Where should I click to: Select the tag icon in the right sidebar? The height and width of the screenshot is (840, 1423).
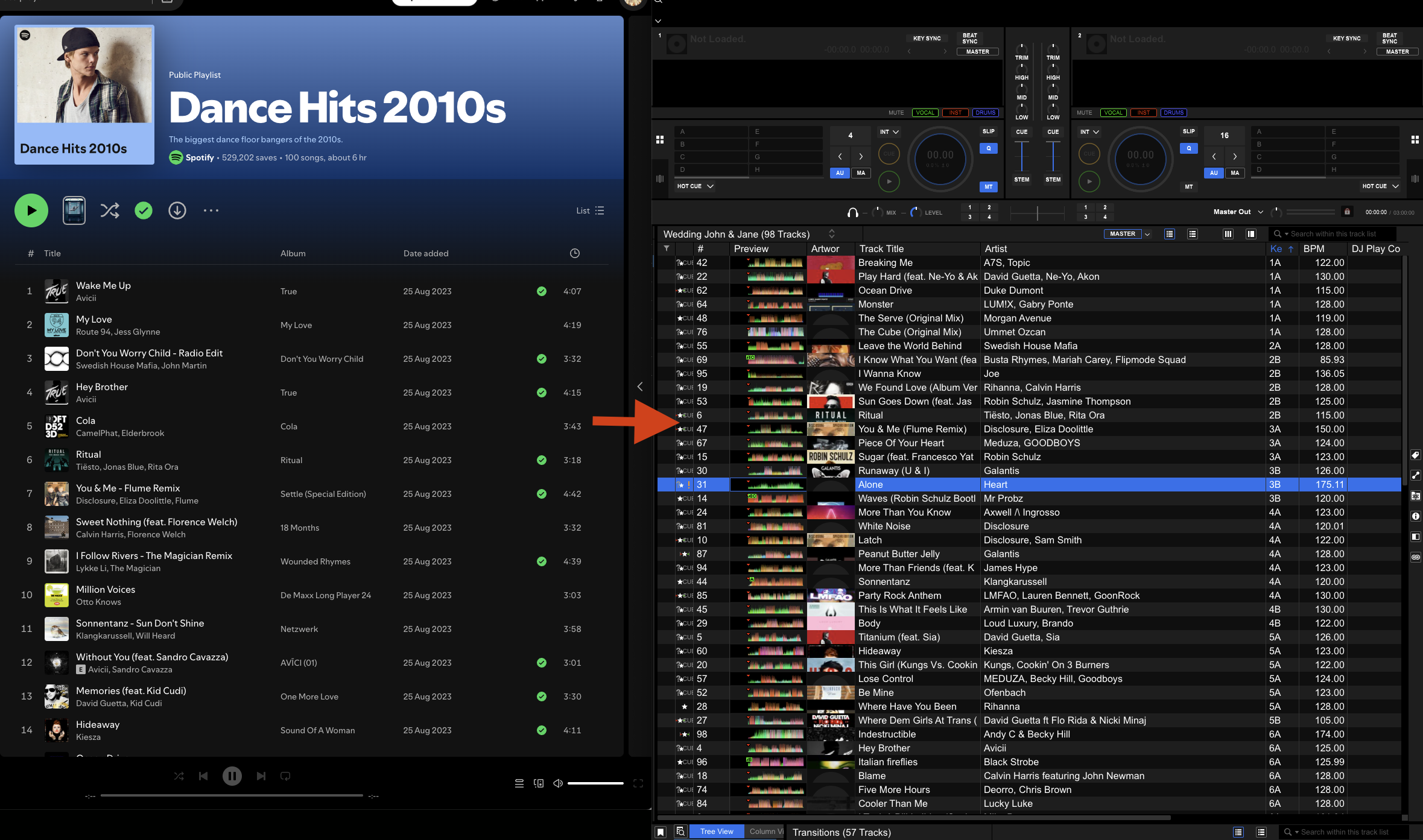tap(1416, 455)
